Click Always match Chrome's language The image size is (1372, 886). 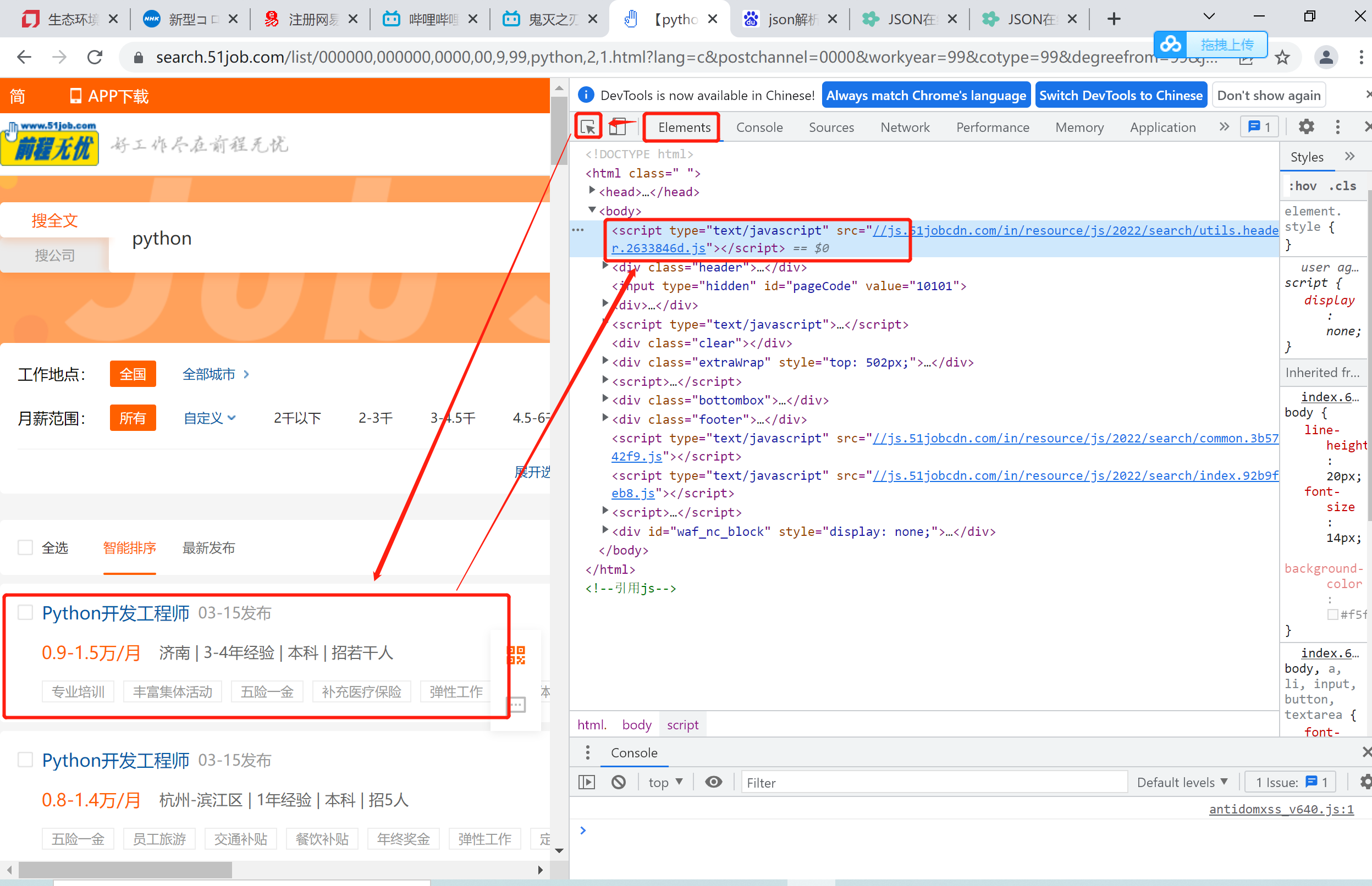tap(926, 95)
